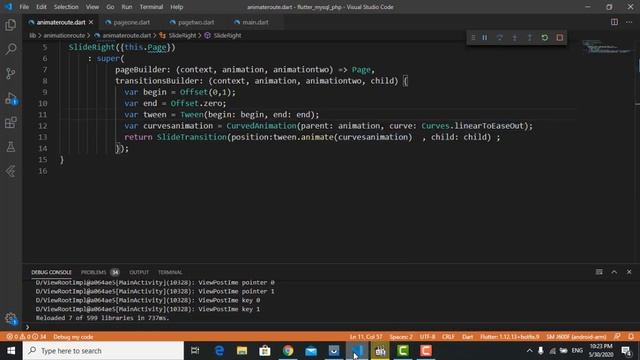This screenshot has height=360, width=640.
Task: Open the View menu
Action: click(92, 7)
